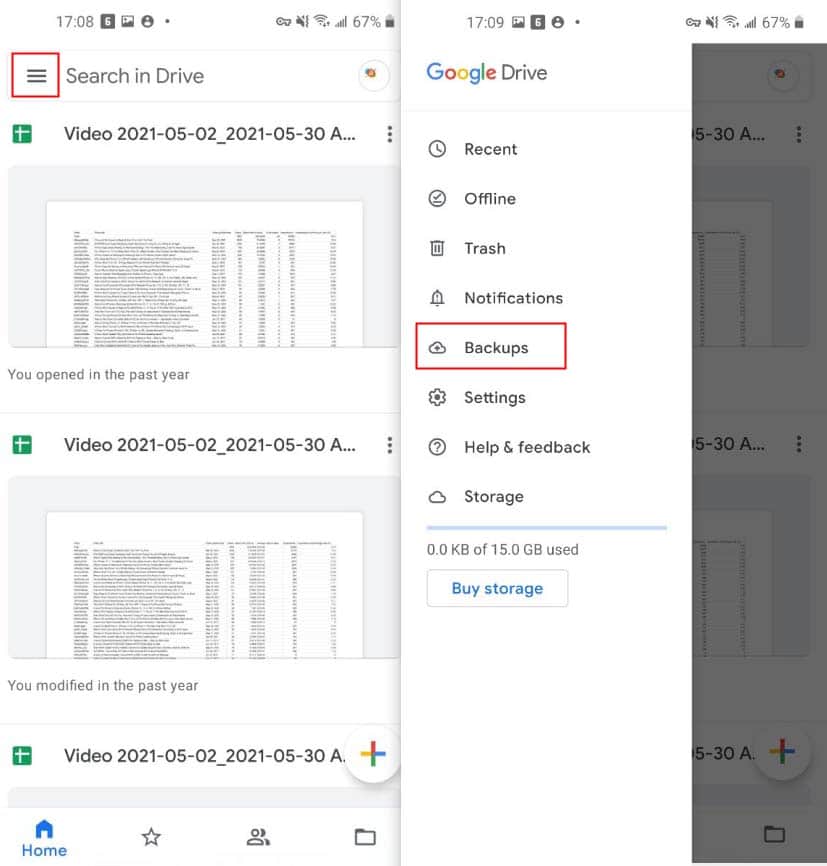This screenshot has width=827, height=866.
Task: View Recent files from the drawer
Action: click(x=491, y=148)
